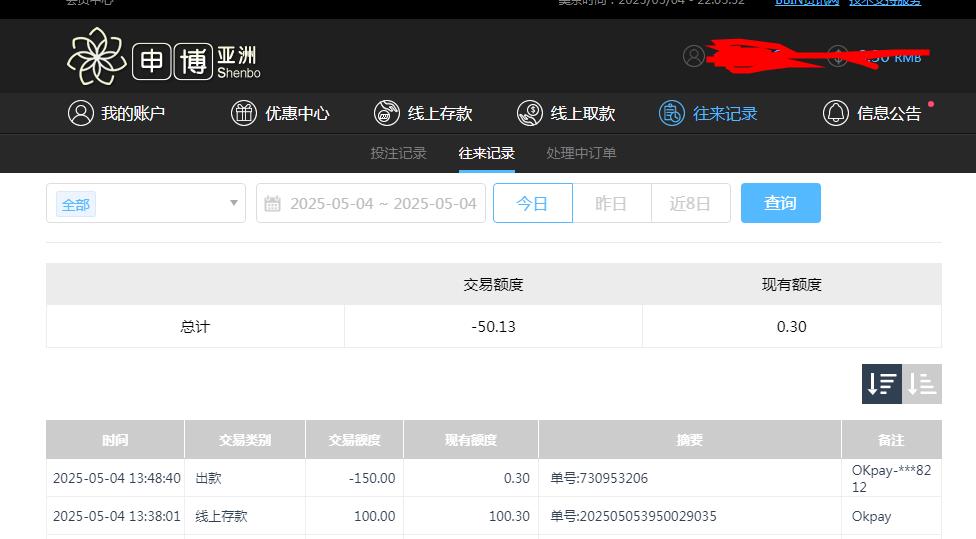Click the 我的账户 user icon
Image resolution: width=976 pixels, height=539 pixels.
(x=81, y=113)
